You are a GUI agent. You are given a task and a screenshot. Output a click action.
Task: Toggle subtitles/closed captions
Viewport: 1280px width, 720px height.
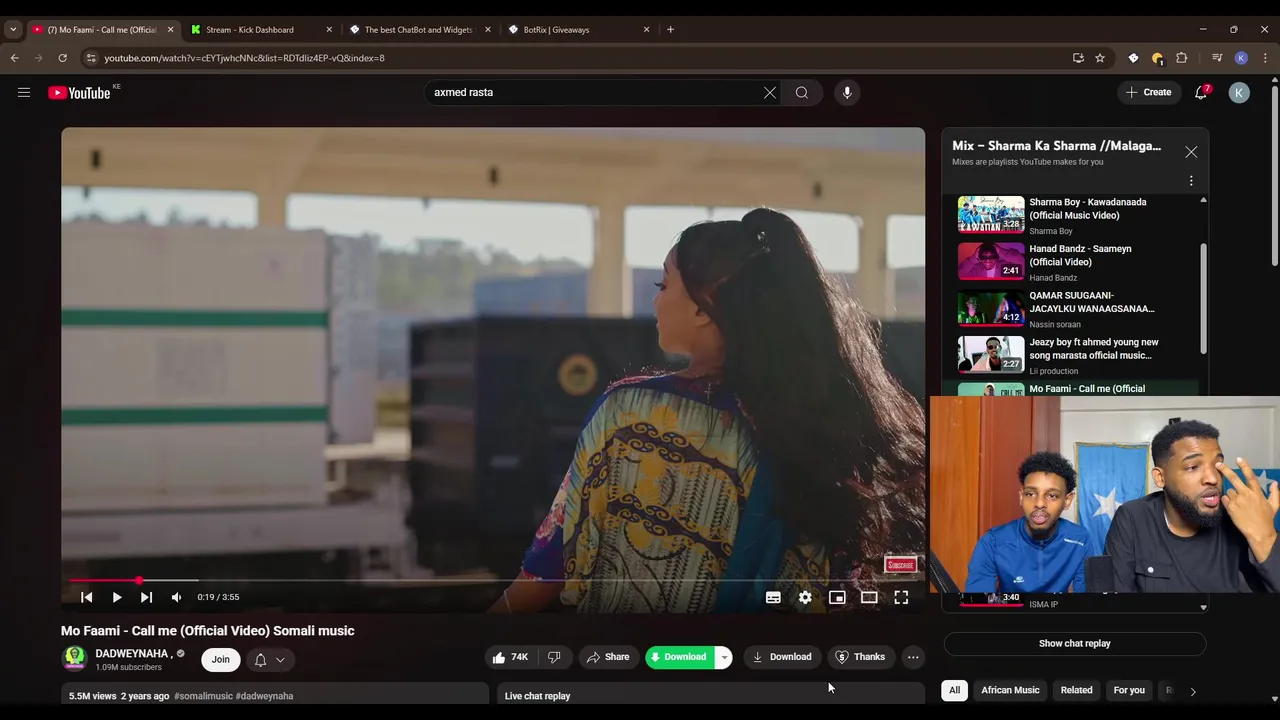tap(773, 597)
